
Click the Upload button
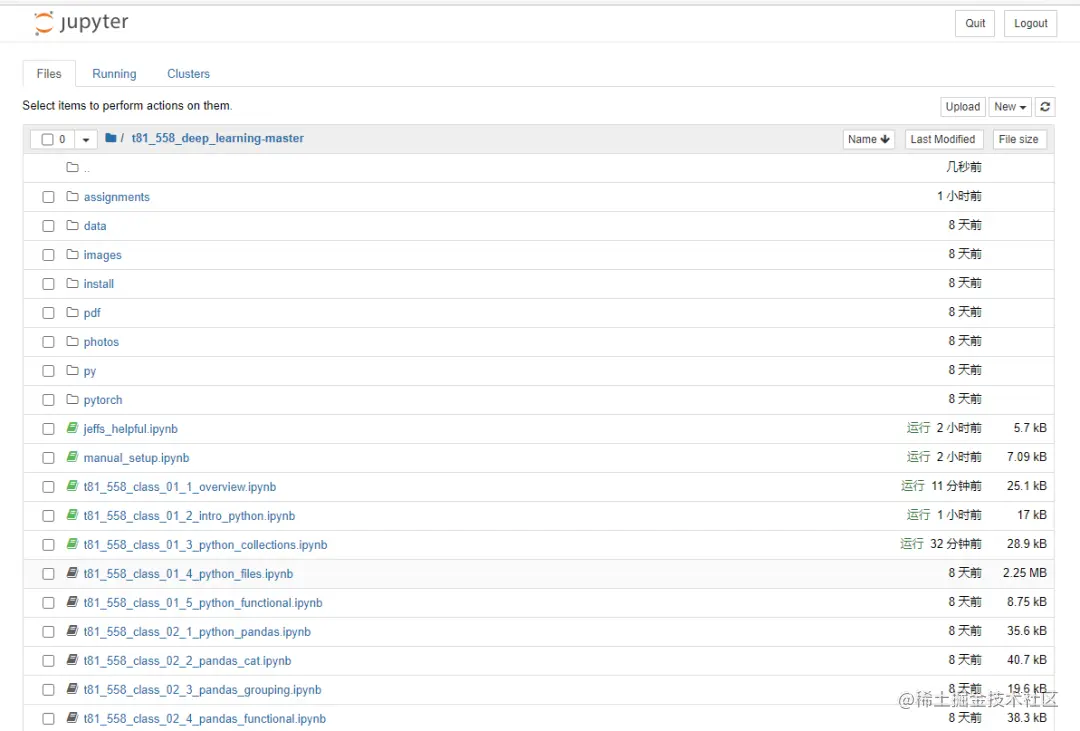[962, 107]
